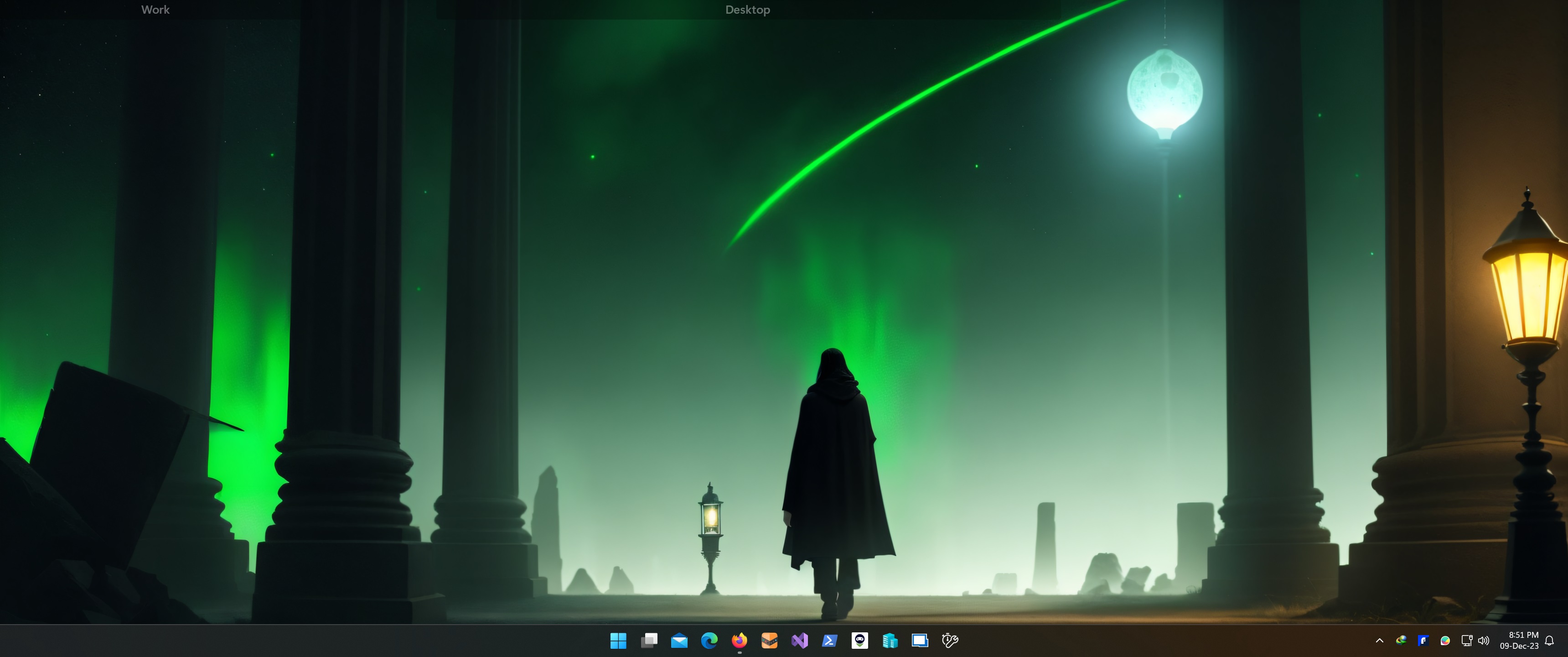Screen dimensions: 1568x657
Task: Open the stopwatch-and-wrench tool in the taskbar
Action: [x=950, y=640]
